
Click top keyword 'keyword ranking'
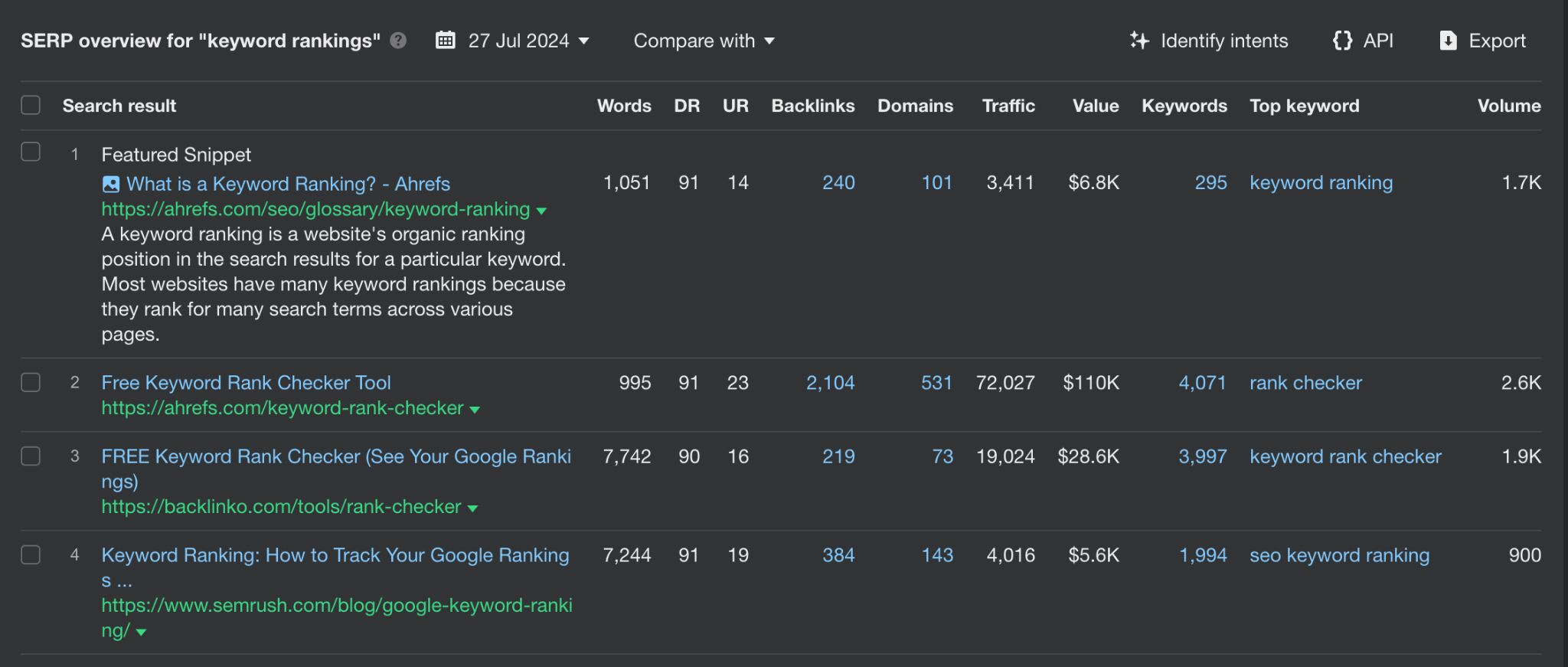pos(1321,182)
